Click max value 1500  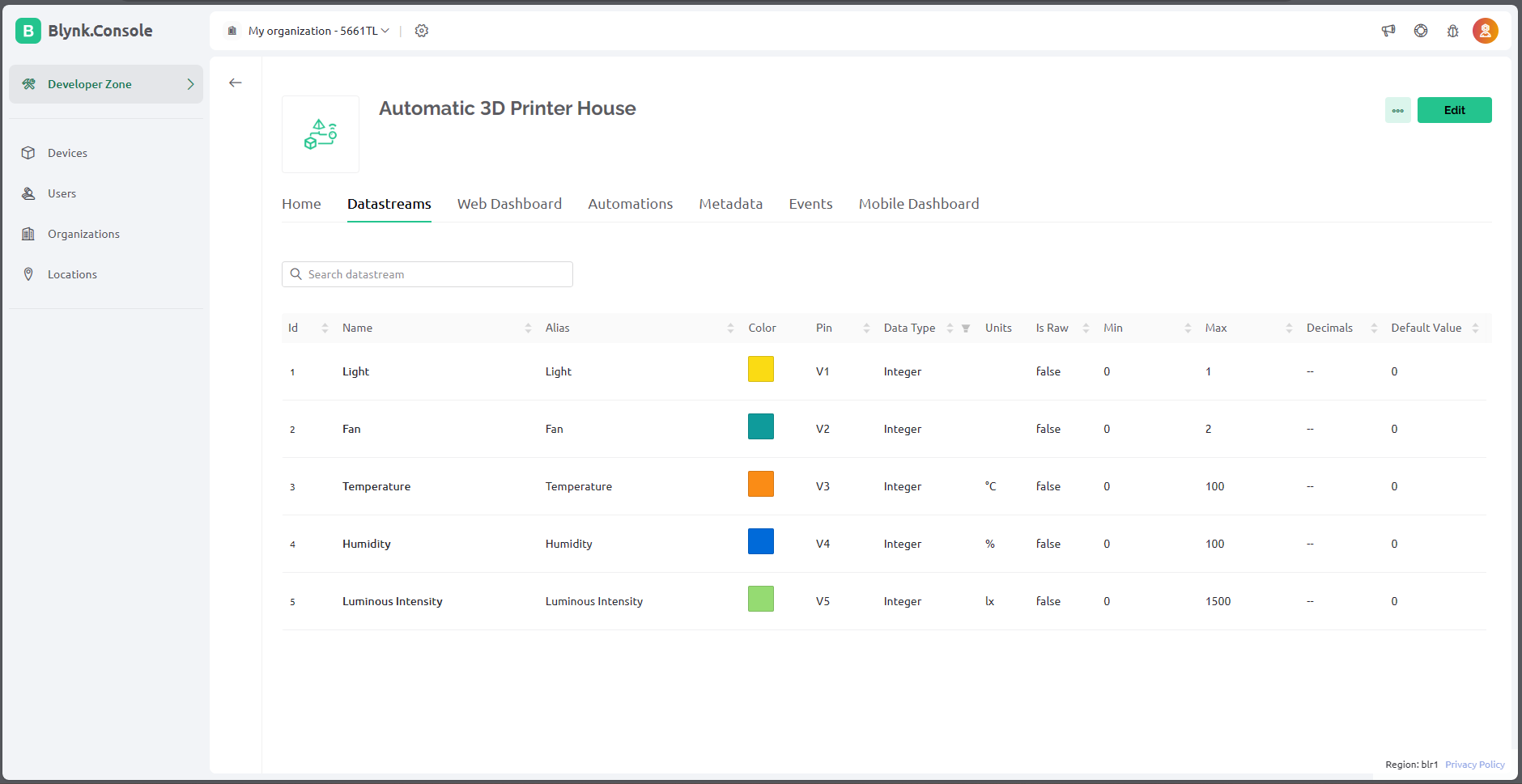(1218, 601)
